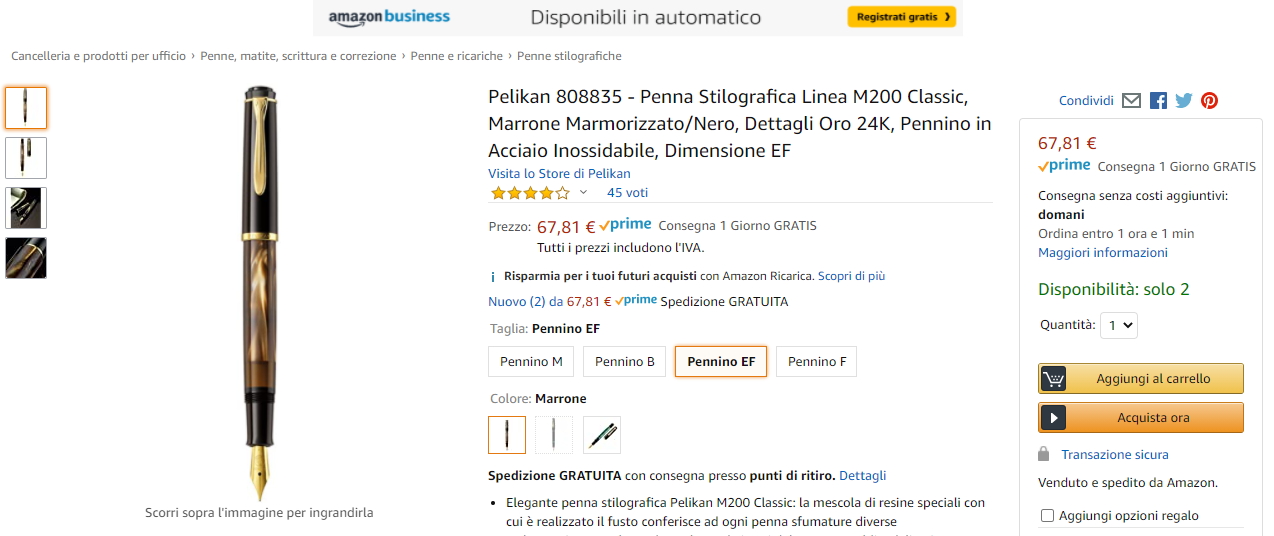Screen dimensions: 1274x536
Task: Expand the star rating breakdown arrow
Action: [x=583, y=193]
